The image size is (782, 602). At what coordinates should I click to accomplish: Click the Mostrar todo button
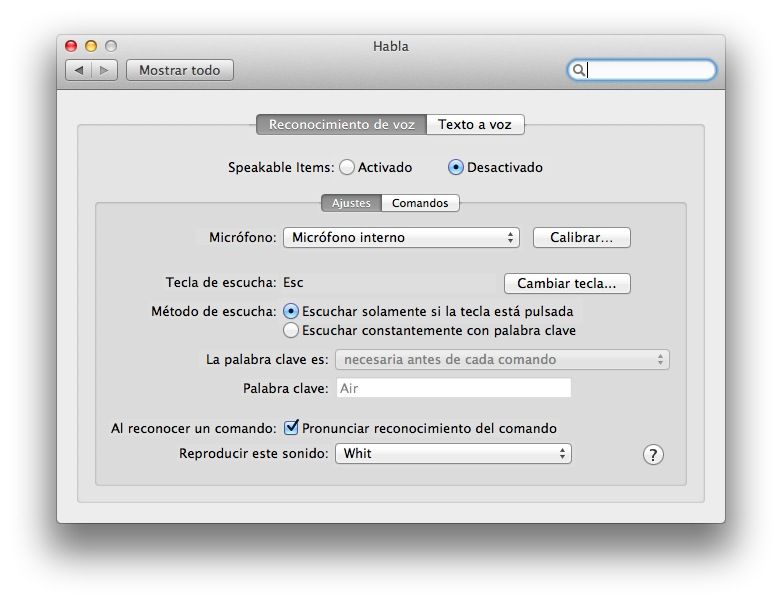coord(179,70)
